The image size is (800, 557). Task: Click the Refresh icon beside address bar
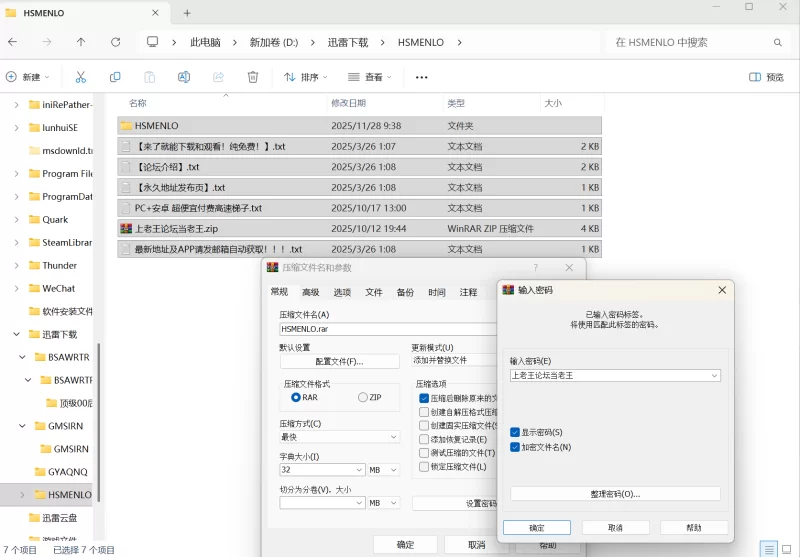116,42
